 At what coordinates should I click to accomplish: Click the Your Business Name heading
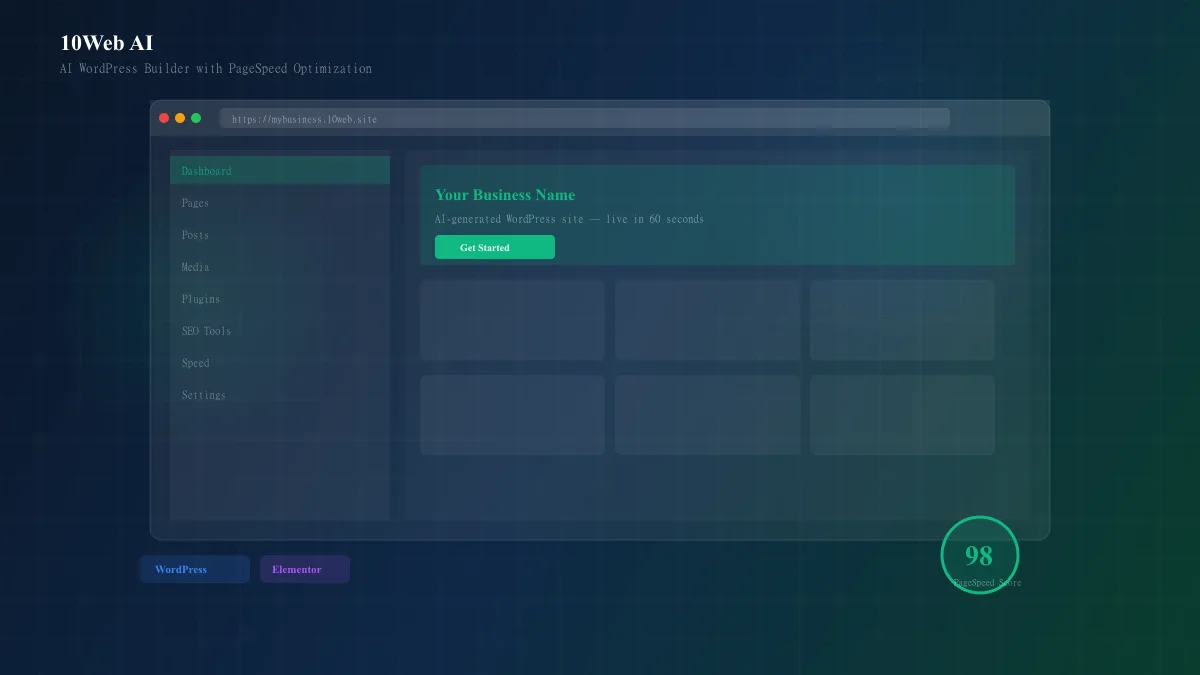[x=505, y=195]
